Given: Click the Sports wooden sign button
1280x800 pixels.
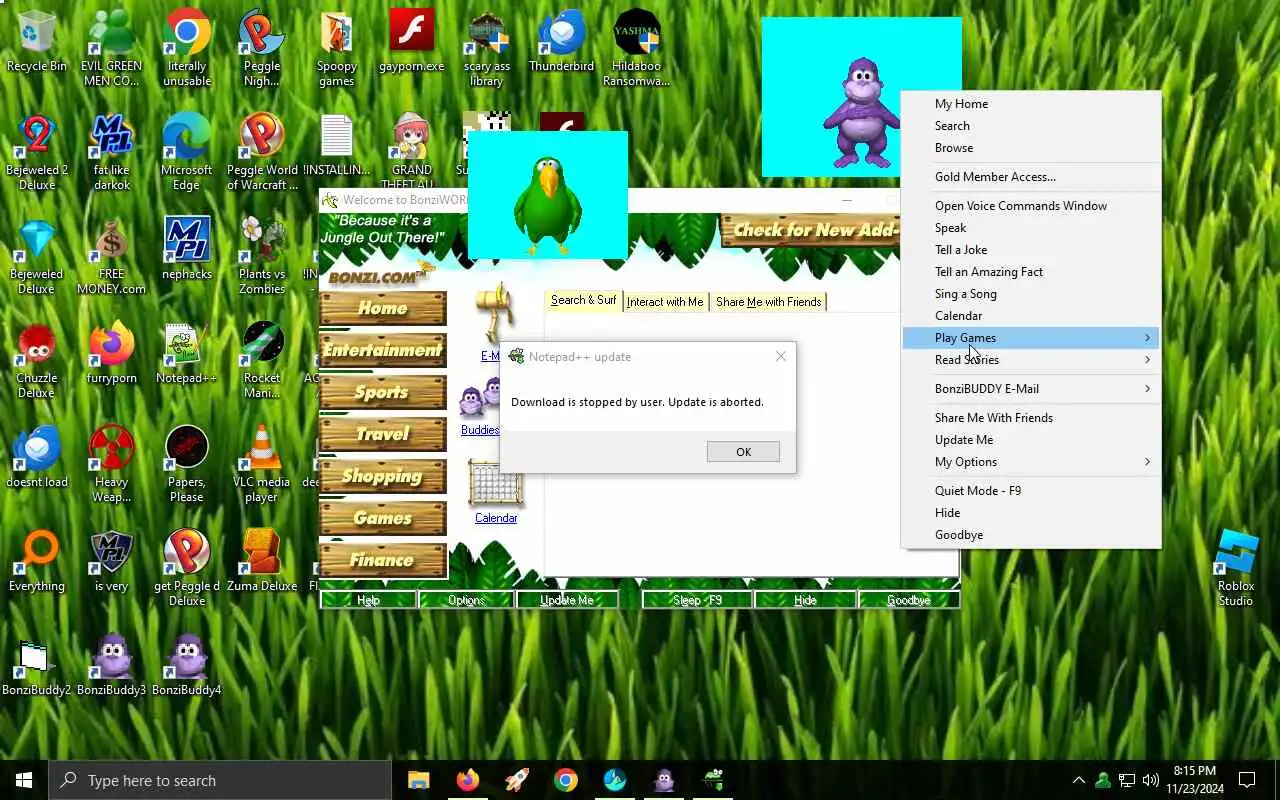Looking at the screenshot, I should click(x=382, y=393).
